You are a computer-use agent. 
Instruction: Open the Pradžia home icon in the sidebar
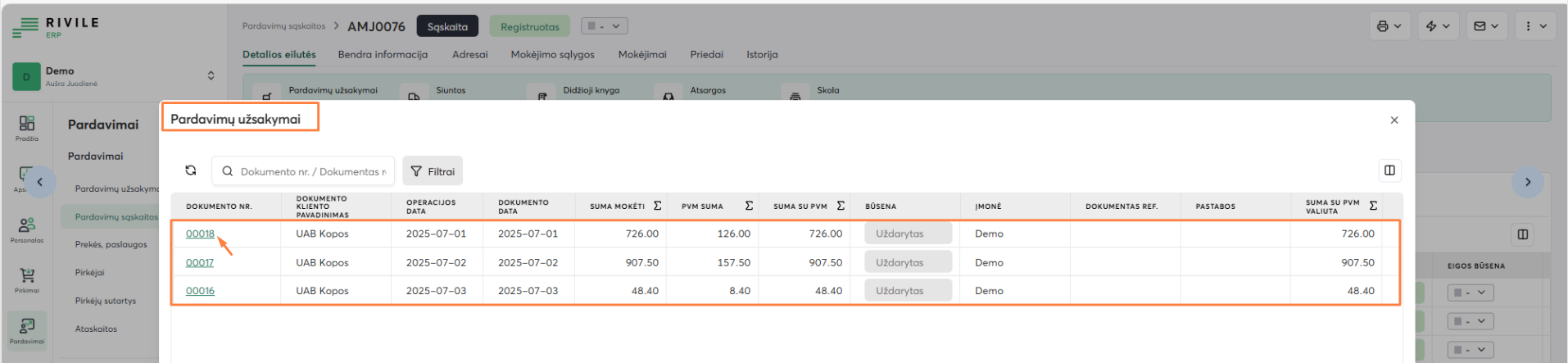[27, 127]
